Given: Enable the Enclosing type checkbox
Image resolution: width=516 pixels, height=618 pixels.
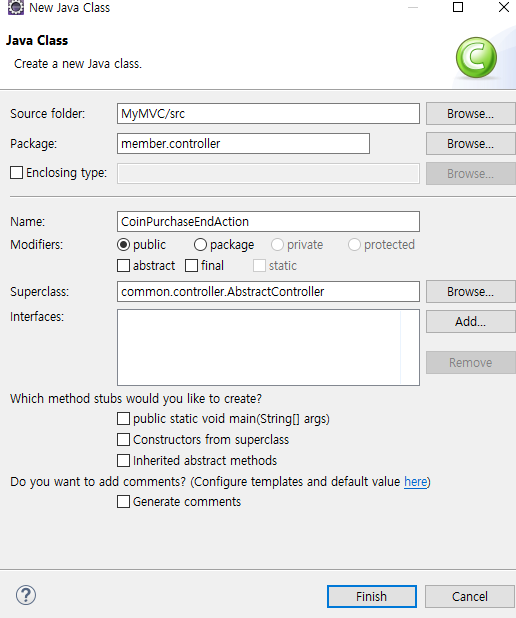Looking at the screenshot, I should [x=16, y=173].
